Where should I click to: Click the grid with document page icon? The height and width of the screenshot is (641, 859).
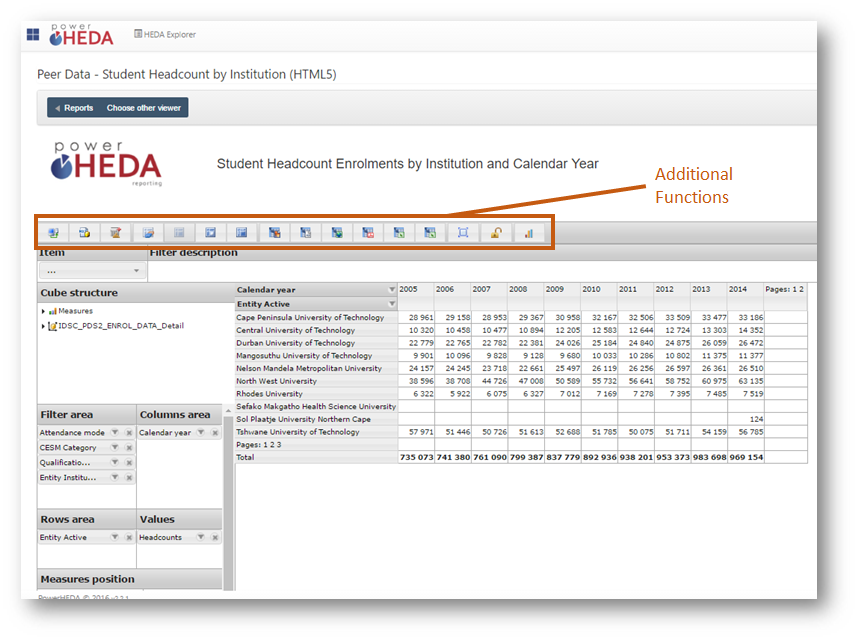pyautogui.click(x=306, y=233)
